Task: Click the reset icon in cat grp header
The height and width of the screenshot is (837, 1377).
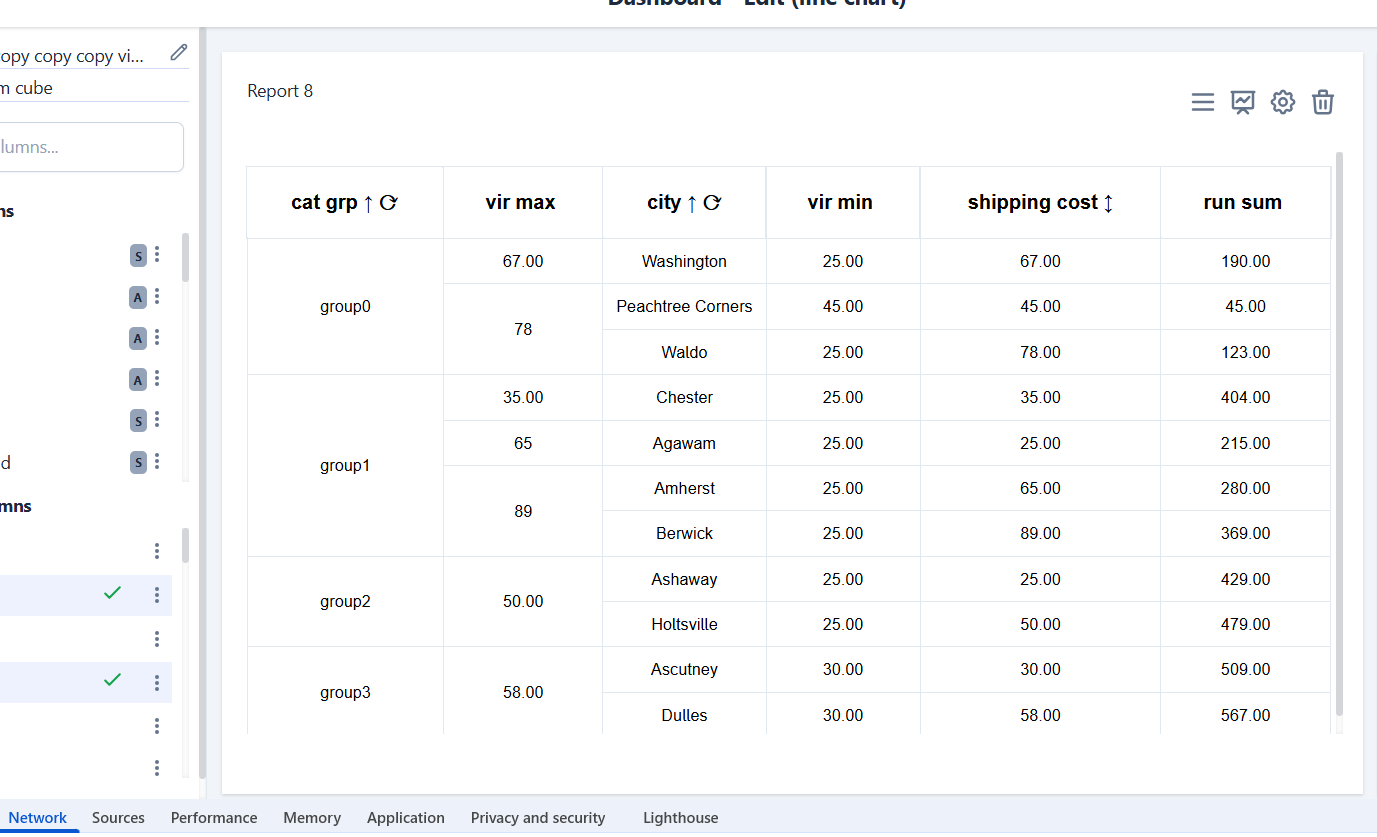Action: 389,203
